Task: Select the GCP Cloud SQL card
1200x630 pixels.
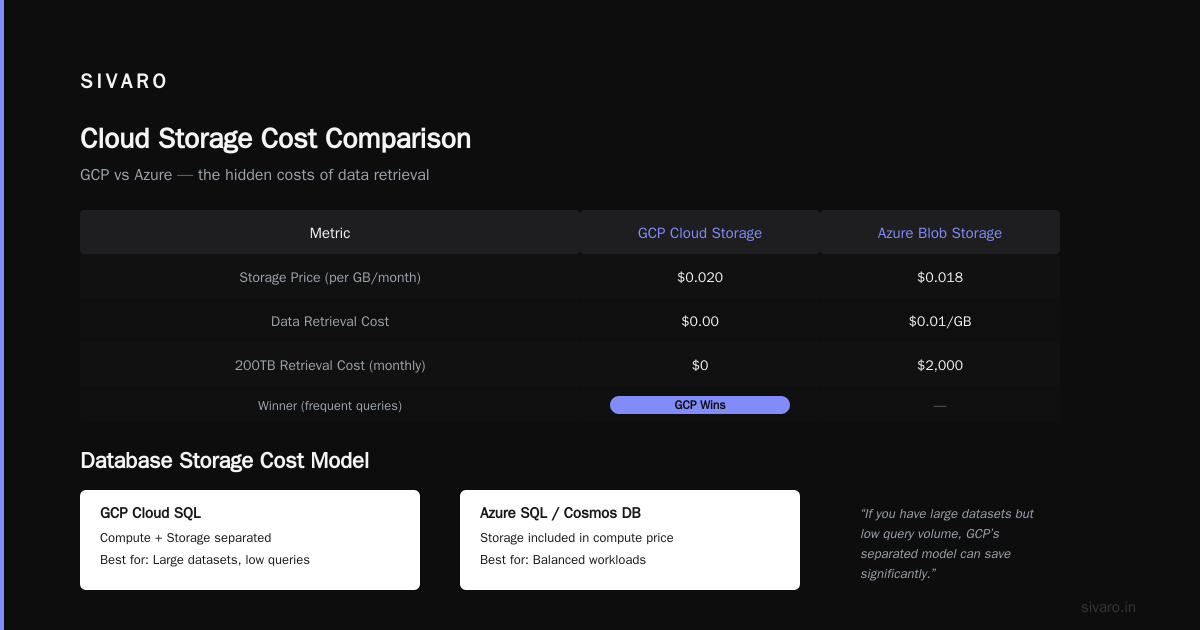Action: pyautogui.click(x=250, y=540)
